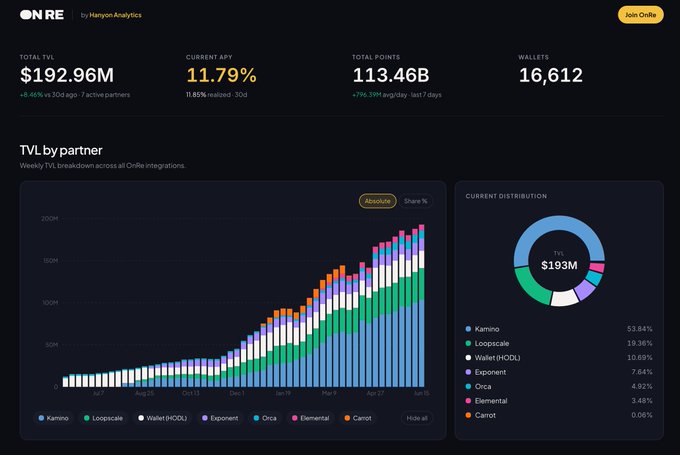Select Orca row in distribution list
Screen dimensions: 680x455
tap(559, 386)
